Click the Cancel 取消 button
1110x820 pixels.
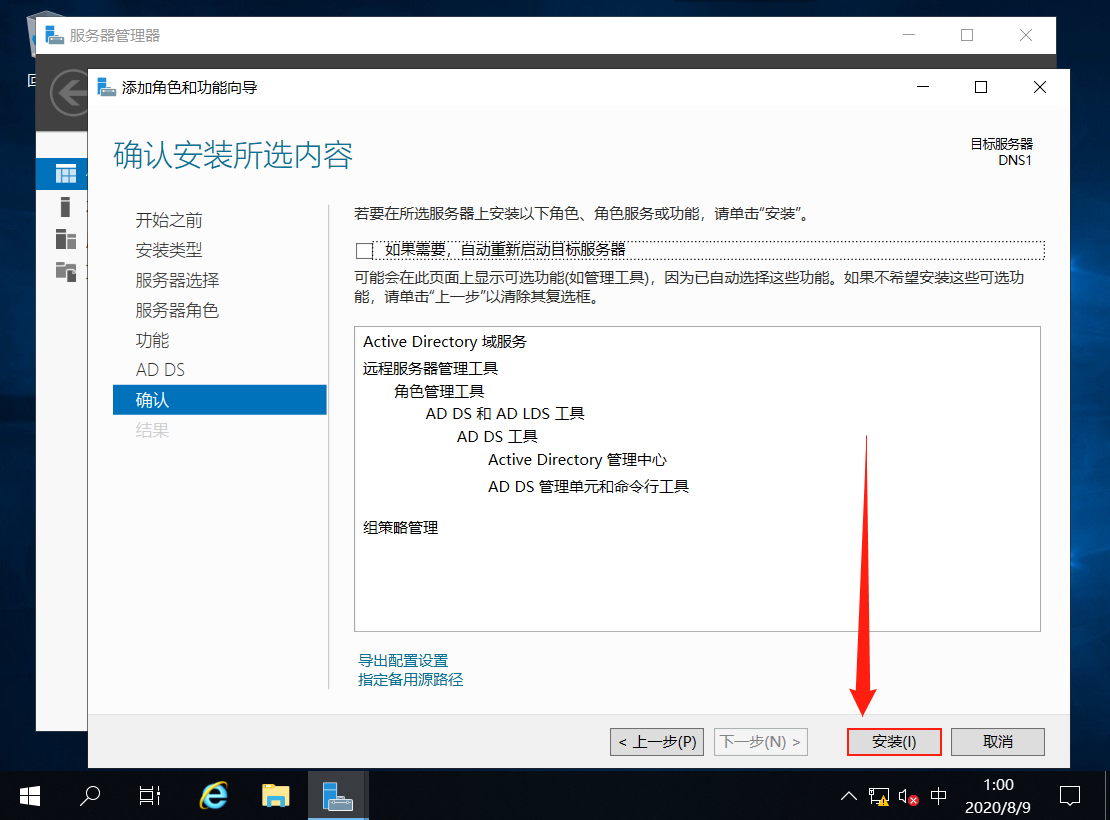coord(997,741)
